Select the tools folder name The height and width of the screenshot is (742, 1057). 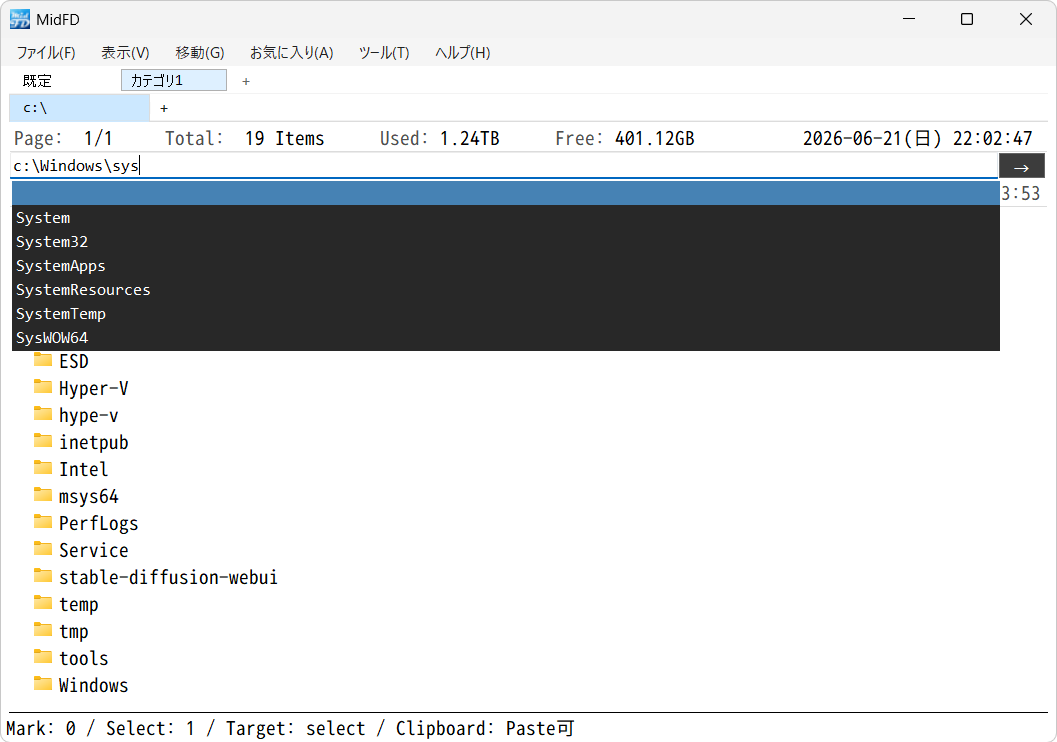[84, 658]
